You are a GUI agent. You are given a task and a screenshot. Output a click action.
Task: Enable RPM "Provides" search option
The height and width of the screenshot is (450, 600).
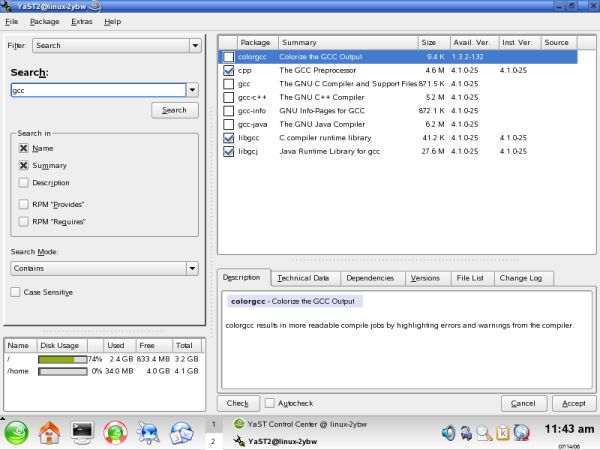click(23, 204)
